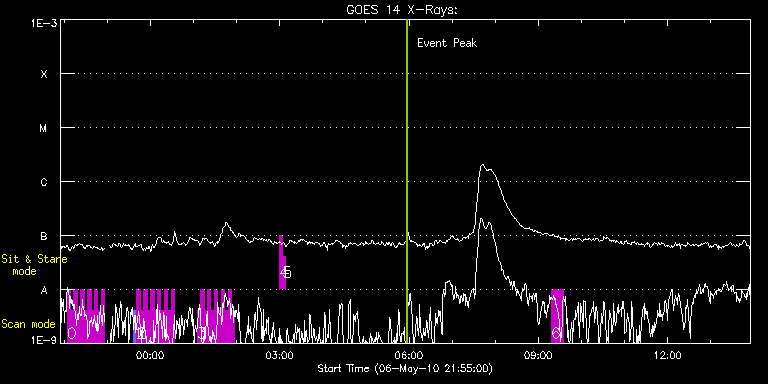
Task: Click the 1E-3 top axis value
Action: 44,23
